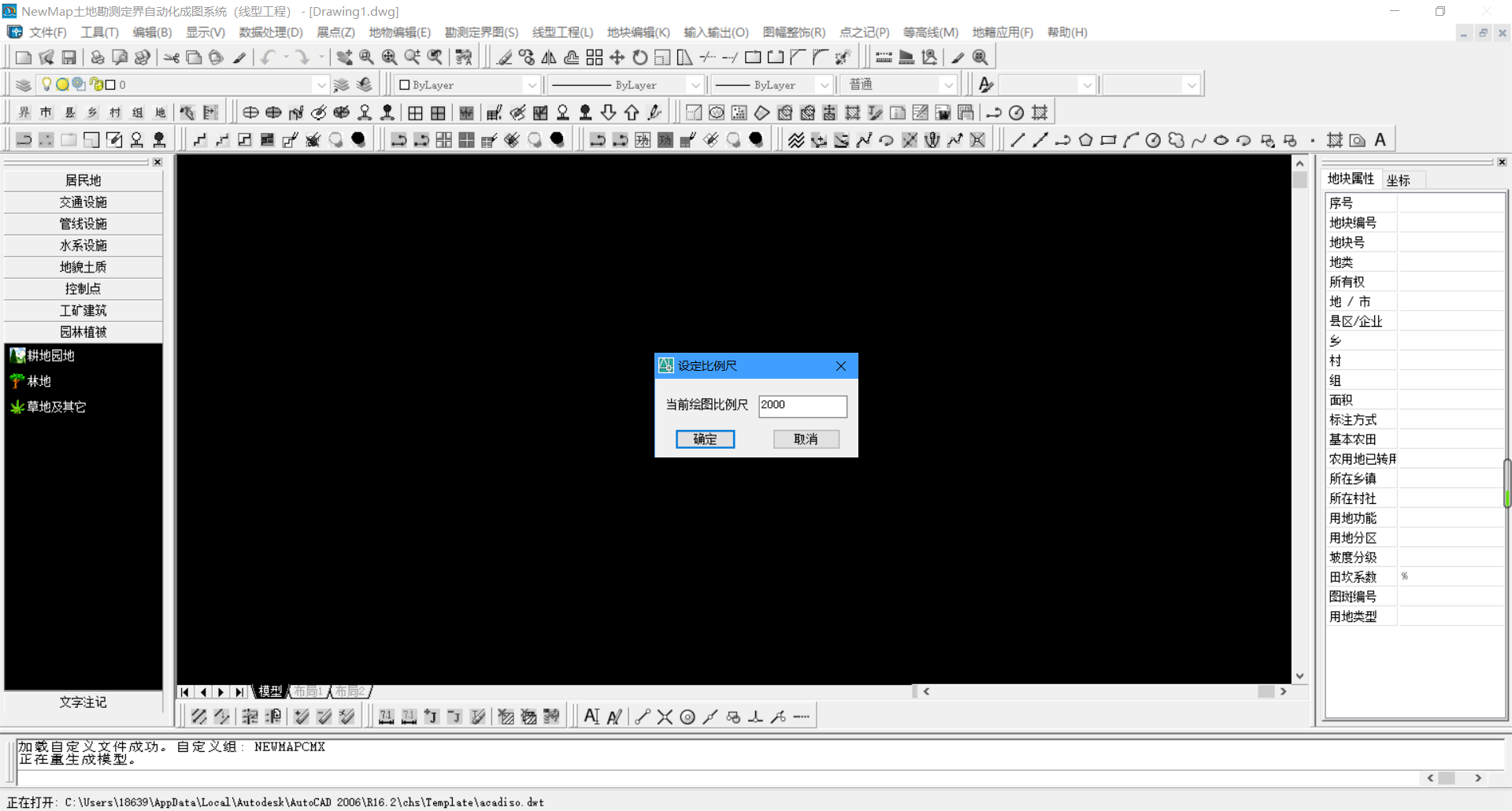
Task: Toggle intersection snap X icon
Action: click(665, 717)
